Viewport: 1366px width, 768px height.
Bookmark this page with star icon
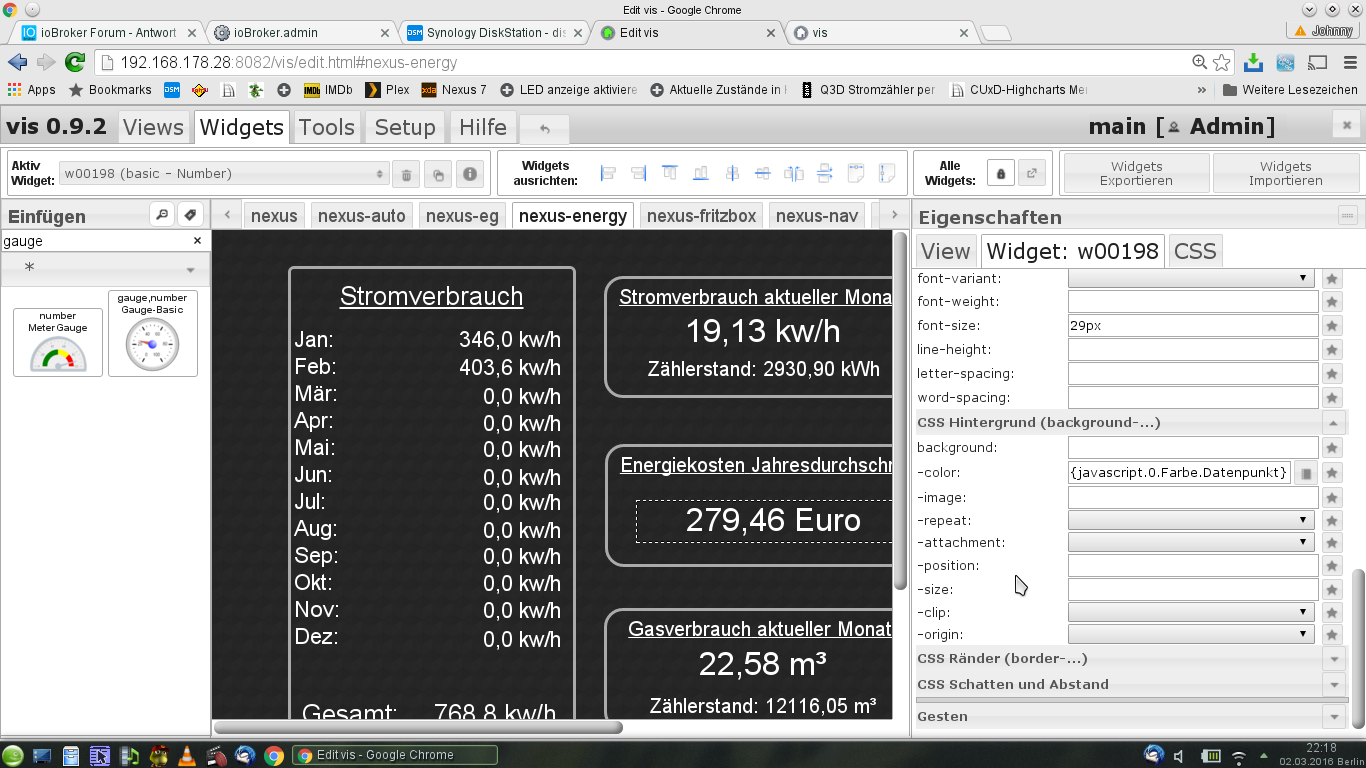[1221, 62]
